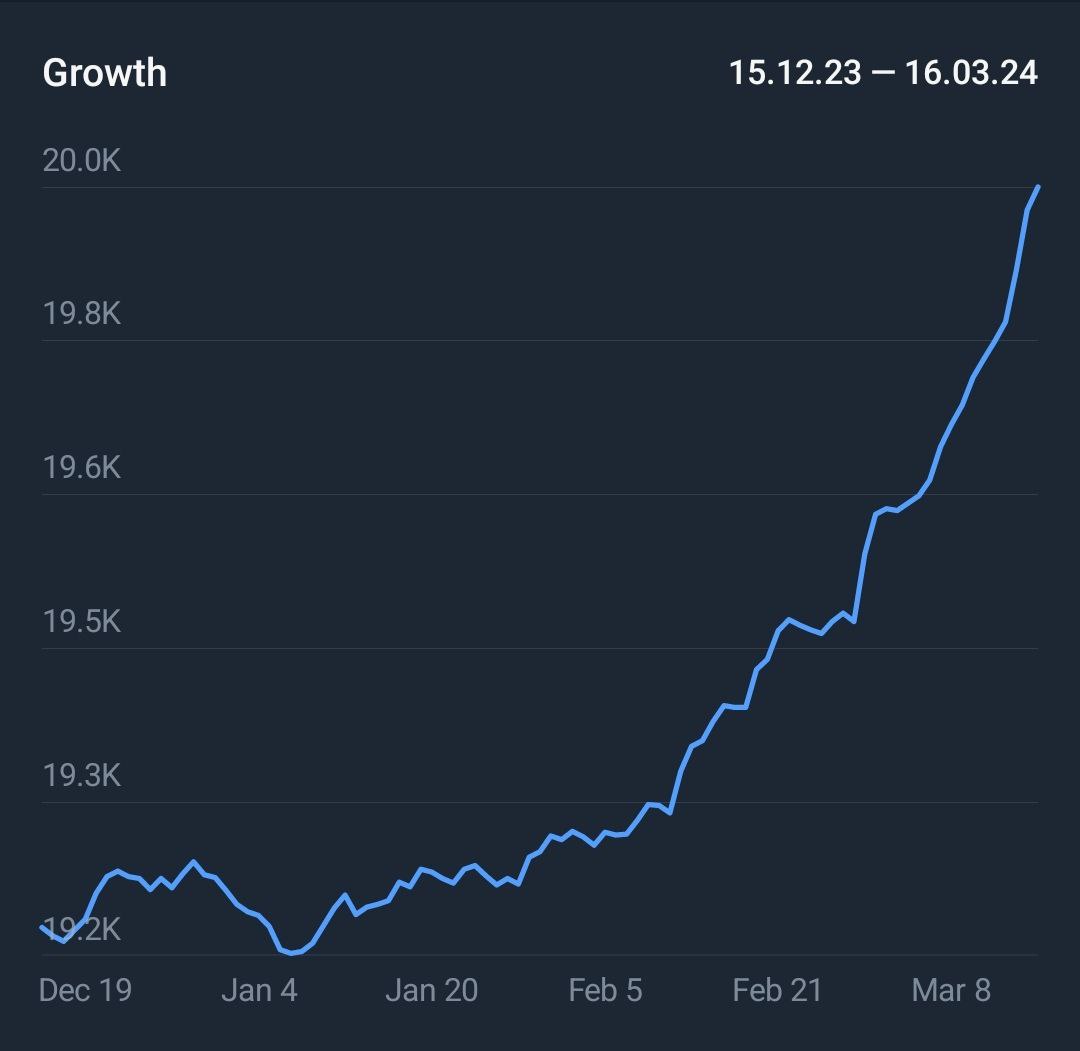The width and height of the screenshot is (1080, 1051).
Task: Select the Mar 8 date label
Action: coord(951,990)
